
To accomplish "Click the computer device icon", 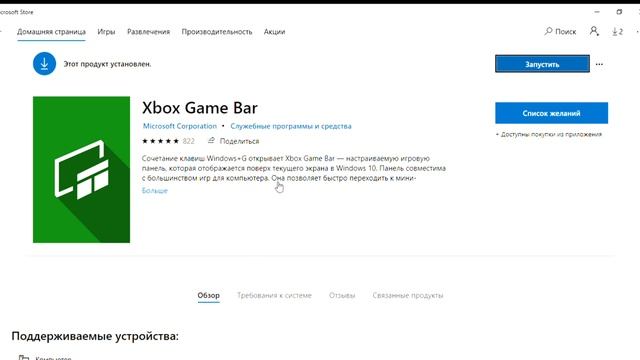I will tap(24, 357).
